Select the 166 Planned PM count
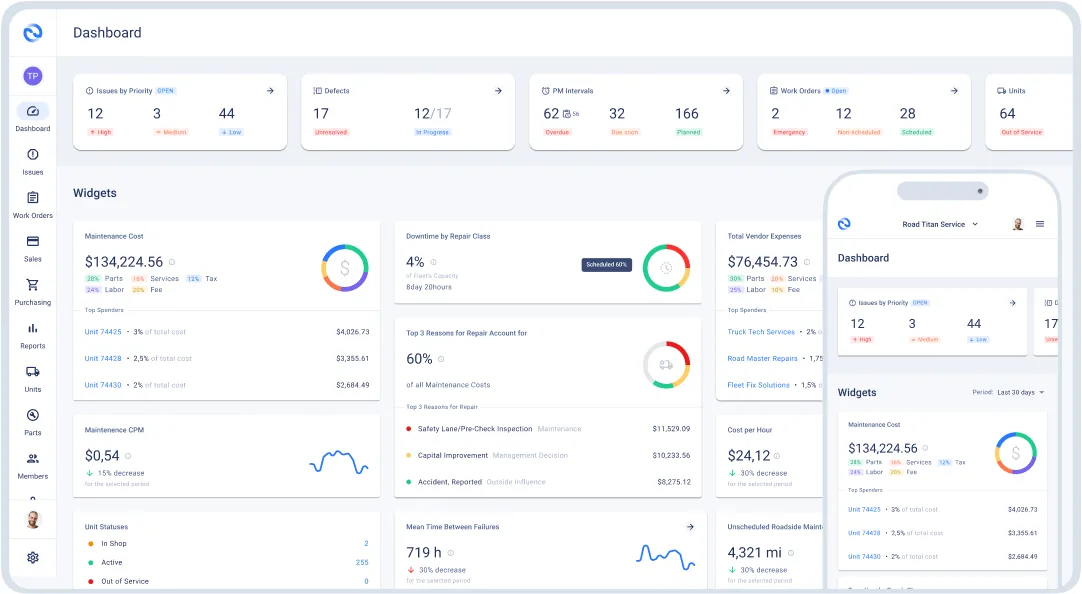 (687, 114)
